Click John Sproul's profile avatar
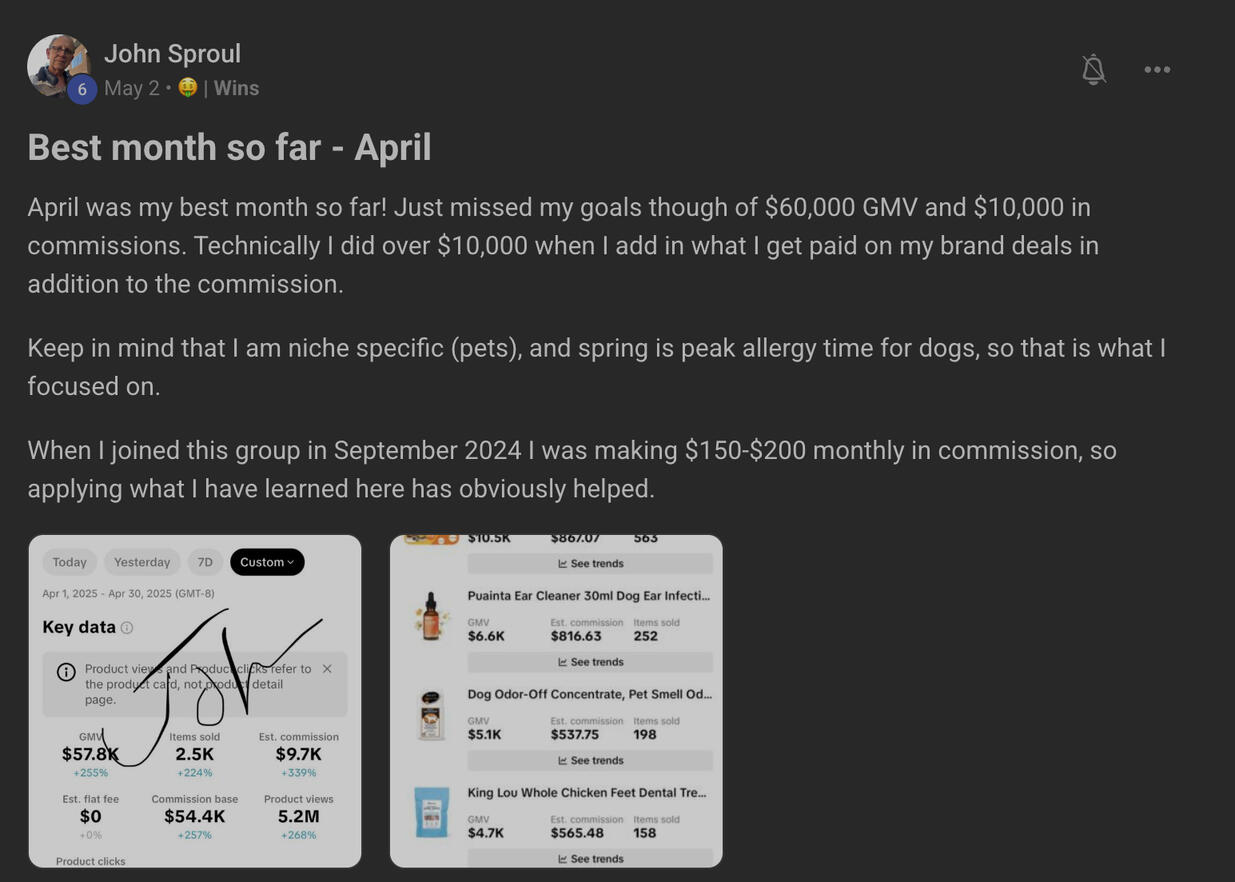 coord(57,64)
